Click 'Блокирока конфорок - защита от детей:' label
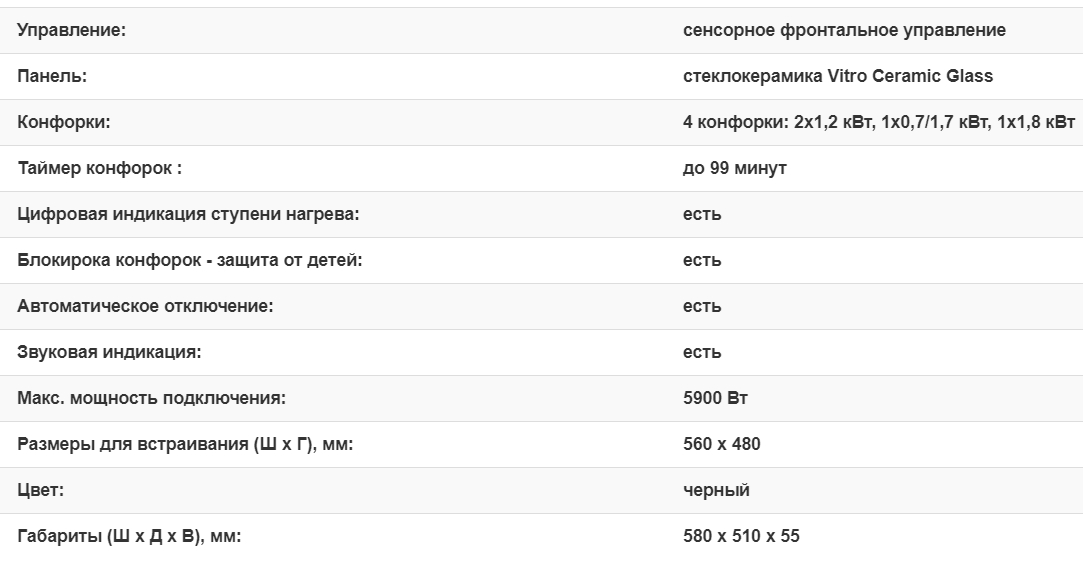Image resolution: width=1083 pixels, height=577 pixels. coord(190,260)
